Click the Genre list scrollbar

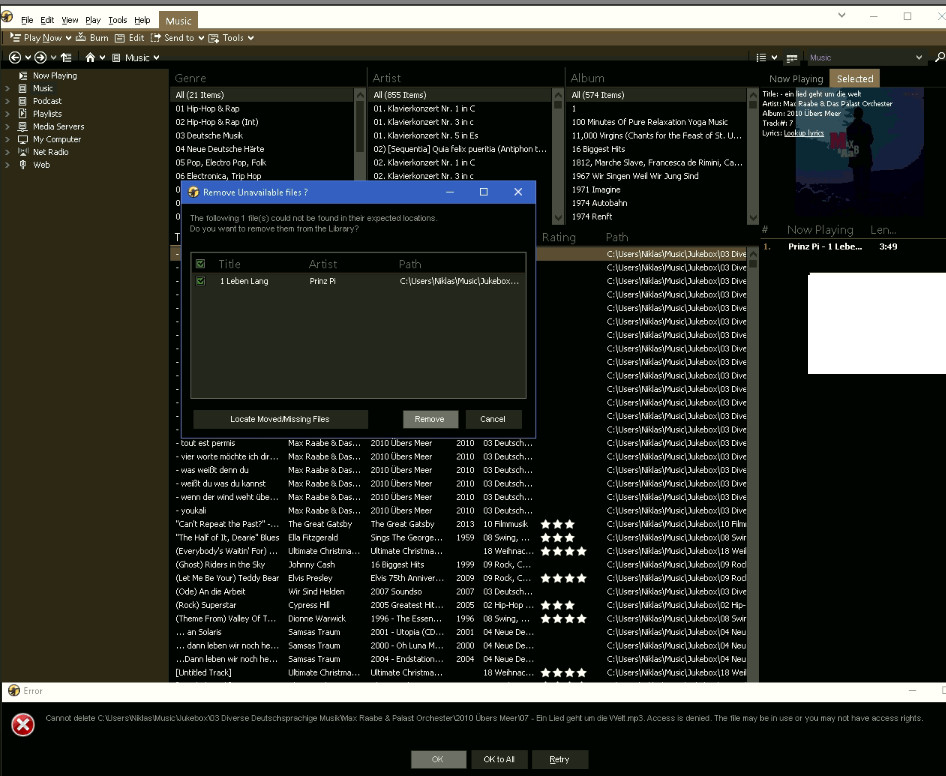coord(359,120)
